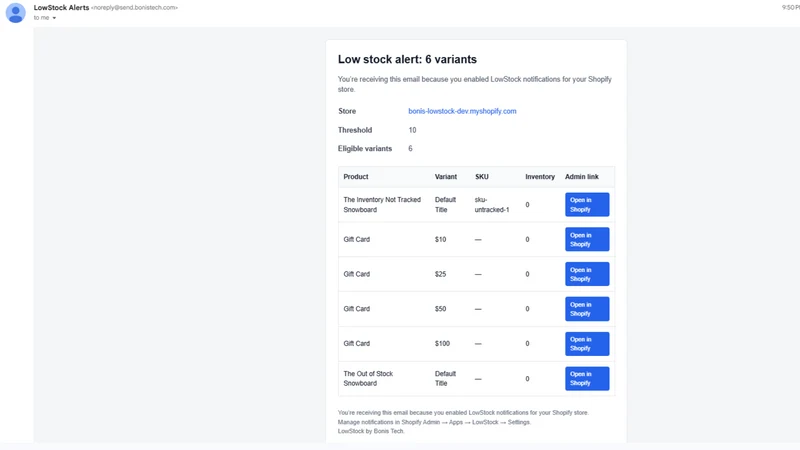
Task: Click the 'Manage notifications in Shopify Admin' footer line
Action: (x=434, y=422)
